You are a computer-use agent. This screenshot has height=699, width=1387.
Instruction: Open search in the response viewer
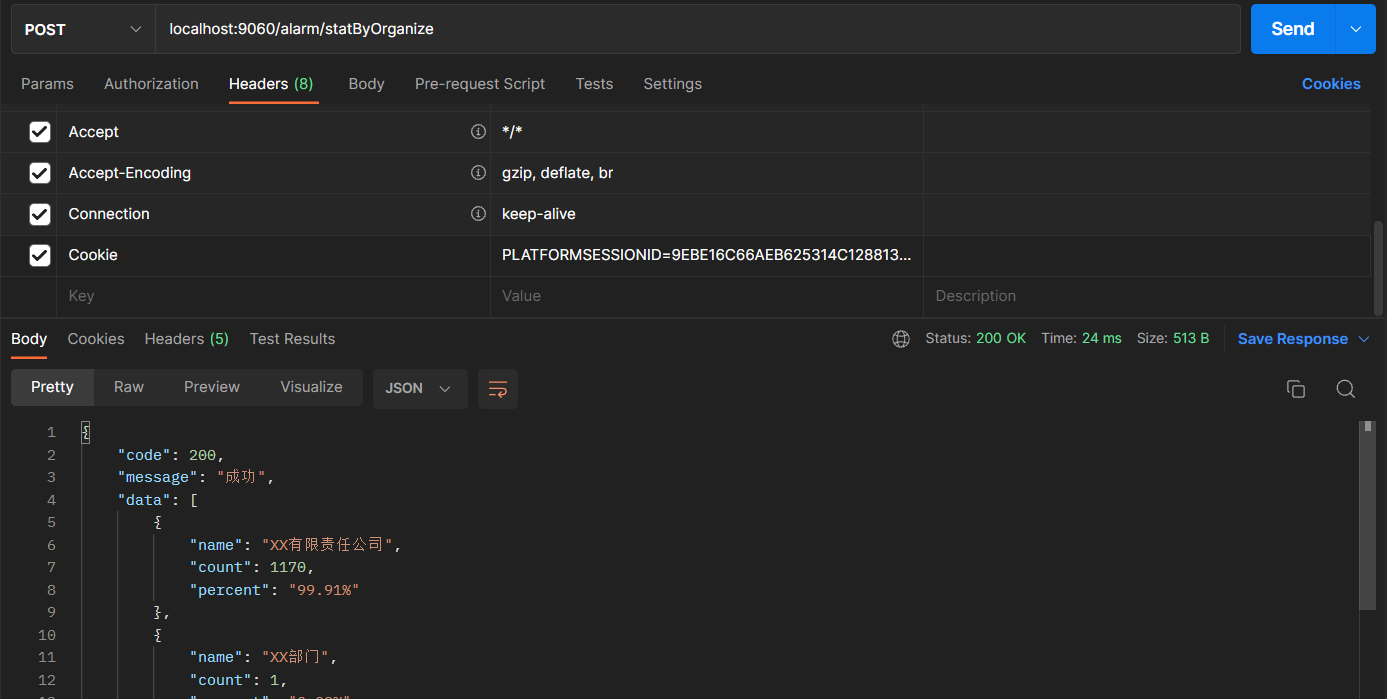(1345, 389)
